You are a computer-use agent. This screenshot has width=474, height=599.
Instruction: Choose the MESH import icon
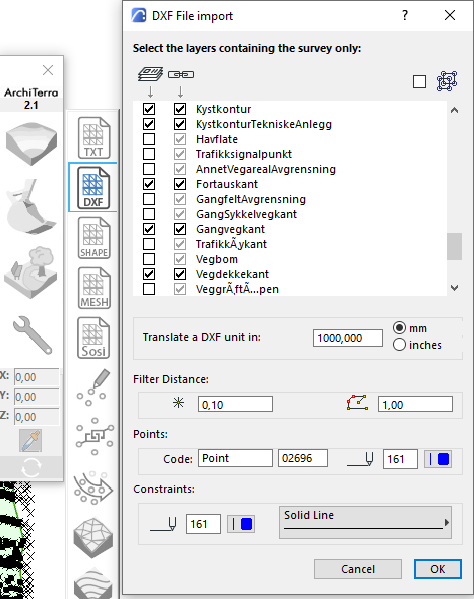click(x=94, y=288)
